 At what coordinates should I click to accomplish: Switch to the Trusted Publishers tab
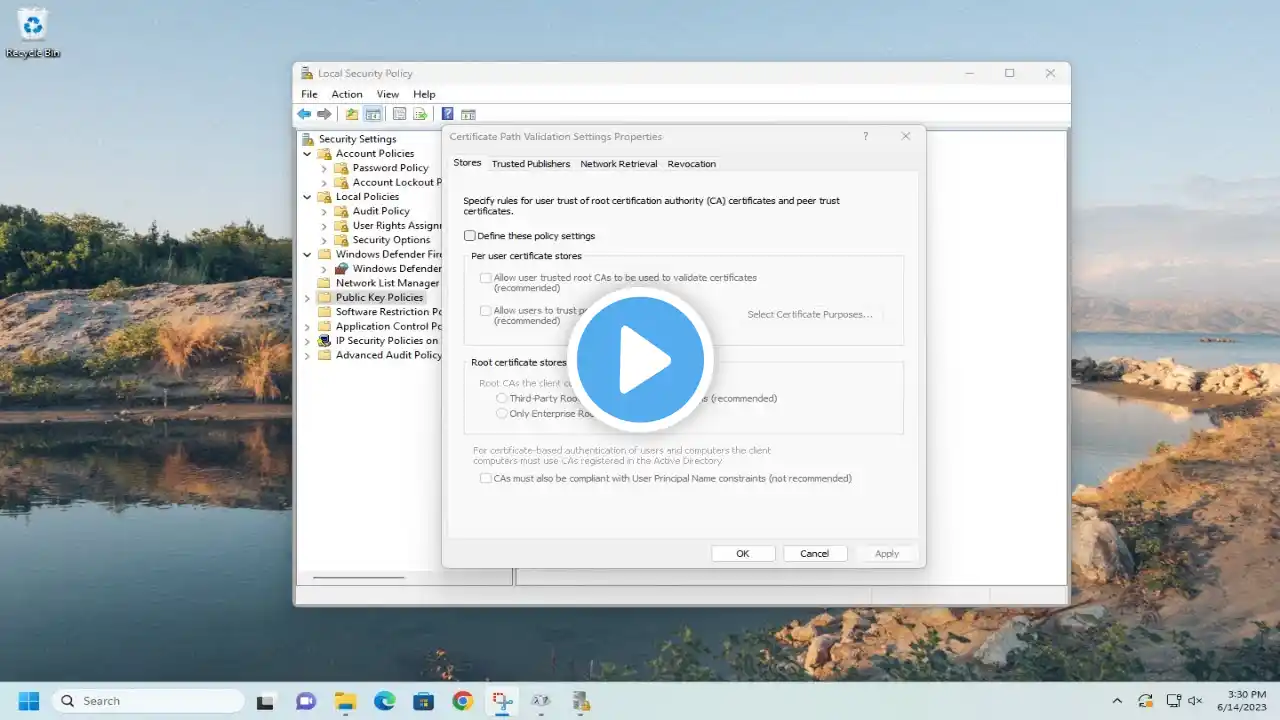point(530,164)
